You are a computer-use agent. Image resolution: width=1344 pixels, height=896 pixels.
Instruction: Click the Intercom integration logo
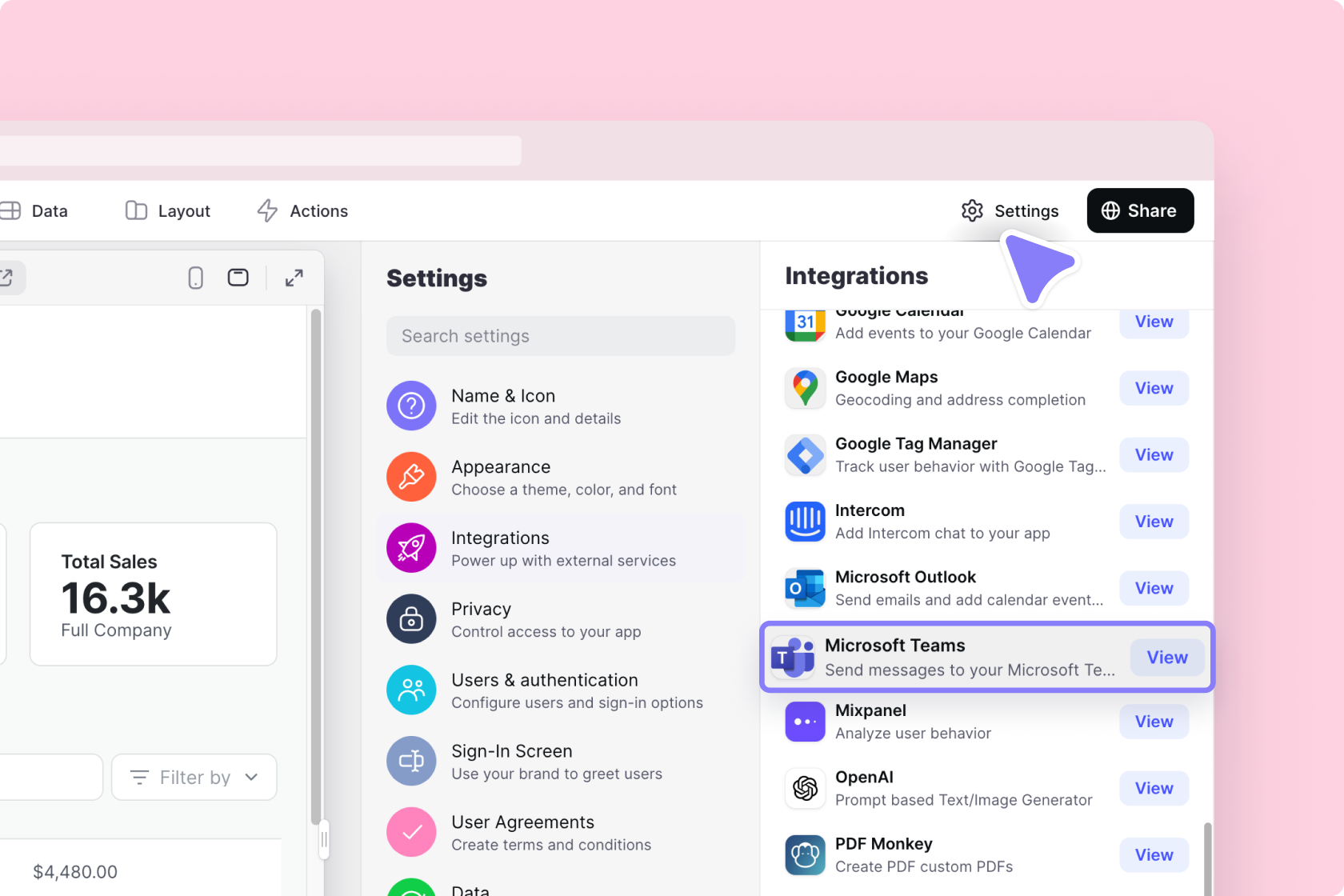click(x=805, y=522)
